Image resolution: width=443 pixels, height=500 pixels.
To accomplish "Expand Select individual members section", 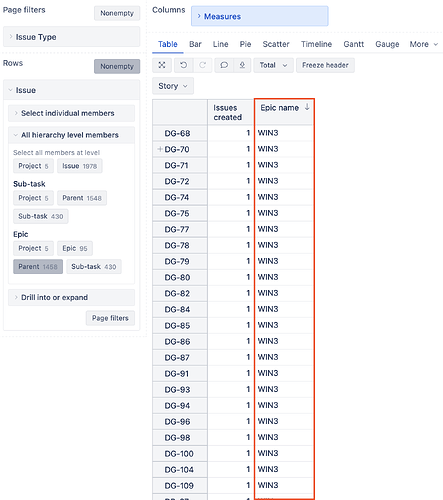I will 71,113.
